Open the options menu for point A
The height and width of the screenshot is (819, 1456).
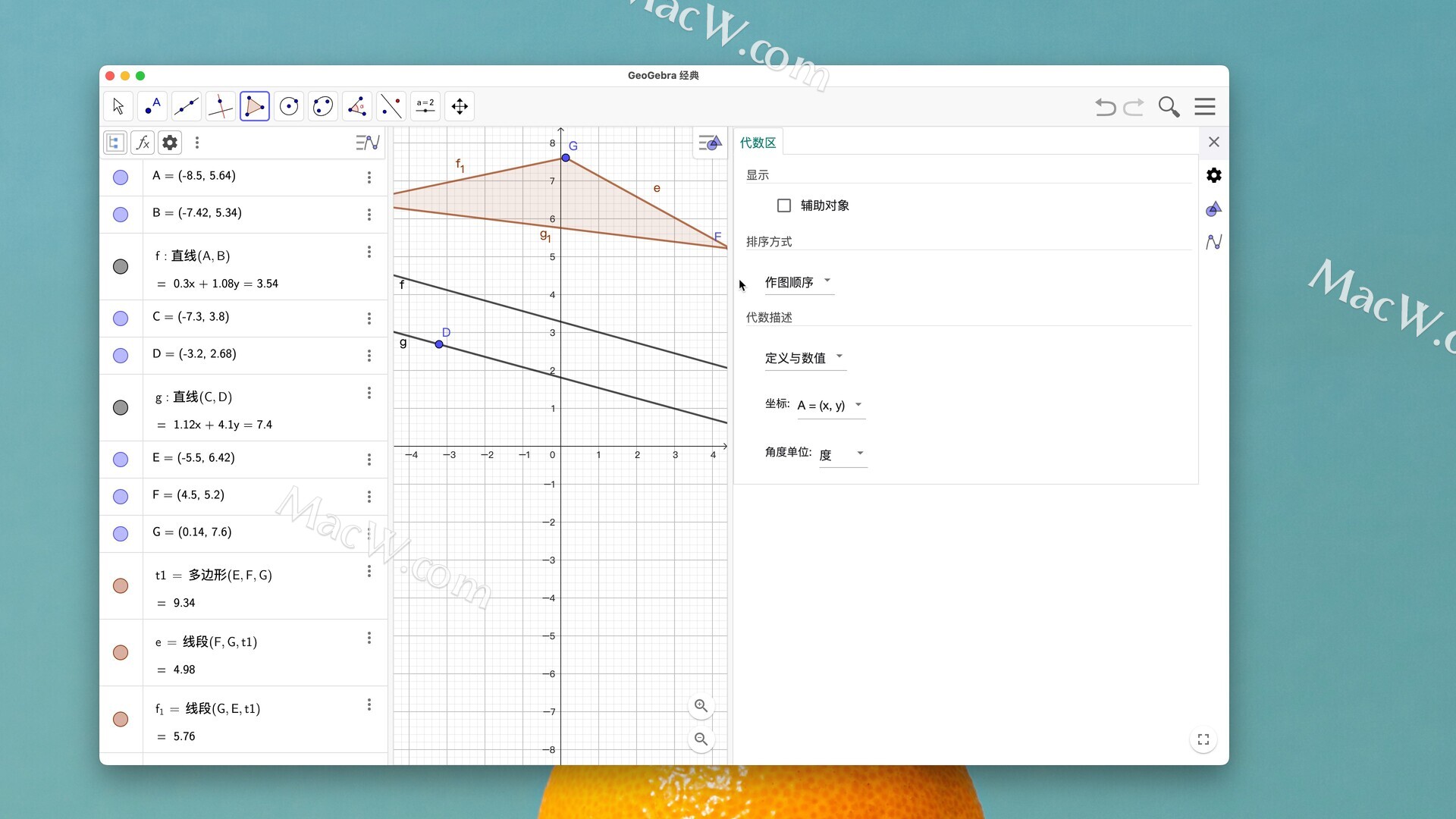(369, 177)
